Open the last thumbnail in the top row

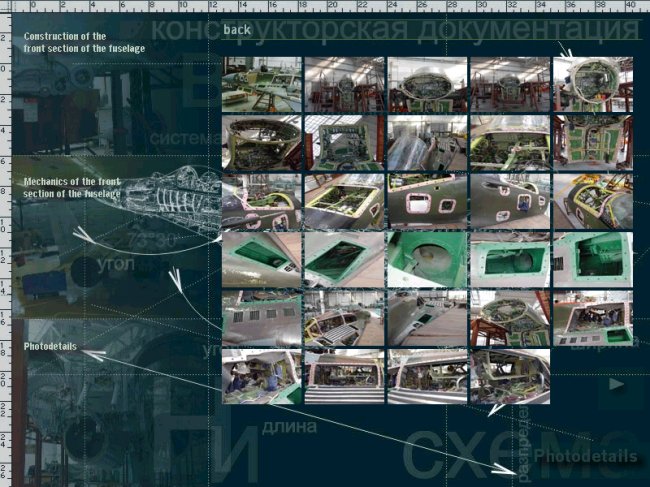[592, 83]
